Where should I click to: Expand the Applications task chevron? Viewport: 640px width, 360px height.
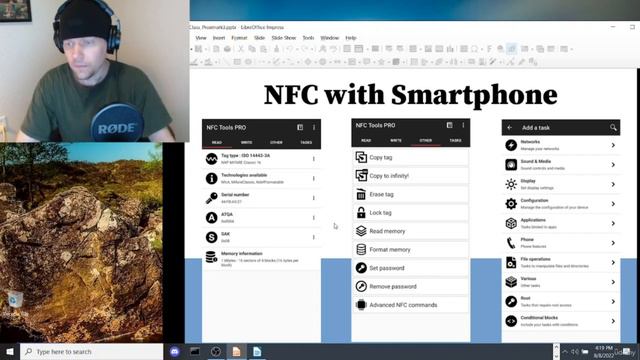coord(613,223)
